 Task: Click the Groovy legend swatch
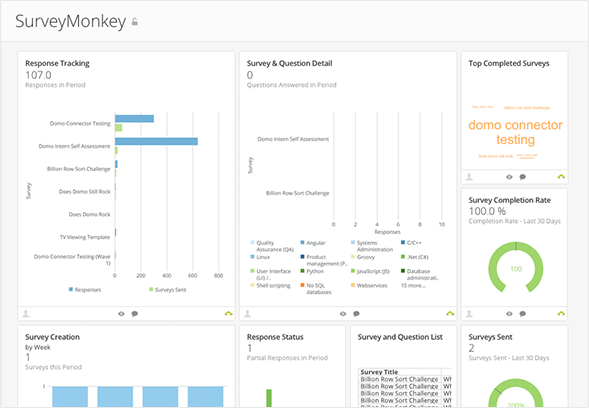tap(353, 257)
